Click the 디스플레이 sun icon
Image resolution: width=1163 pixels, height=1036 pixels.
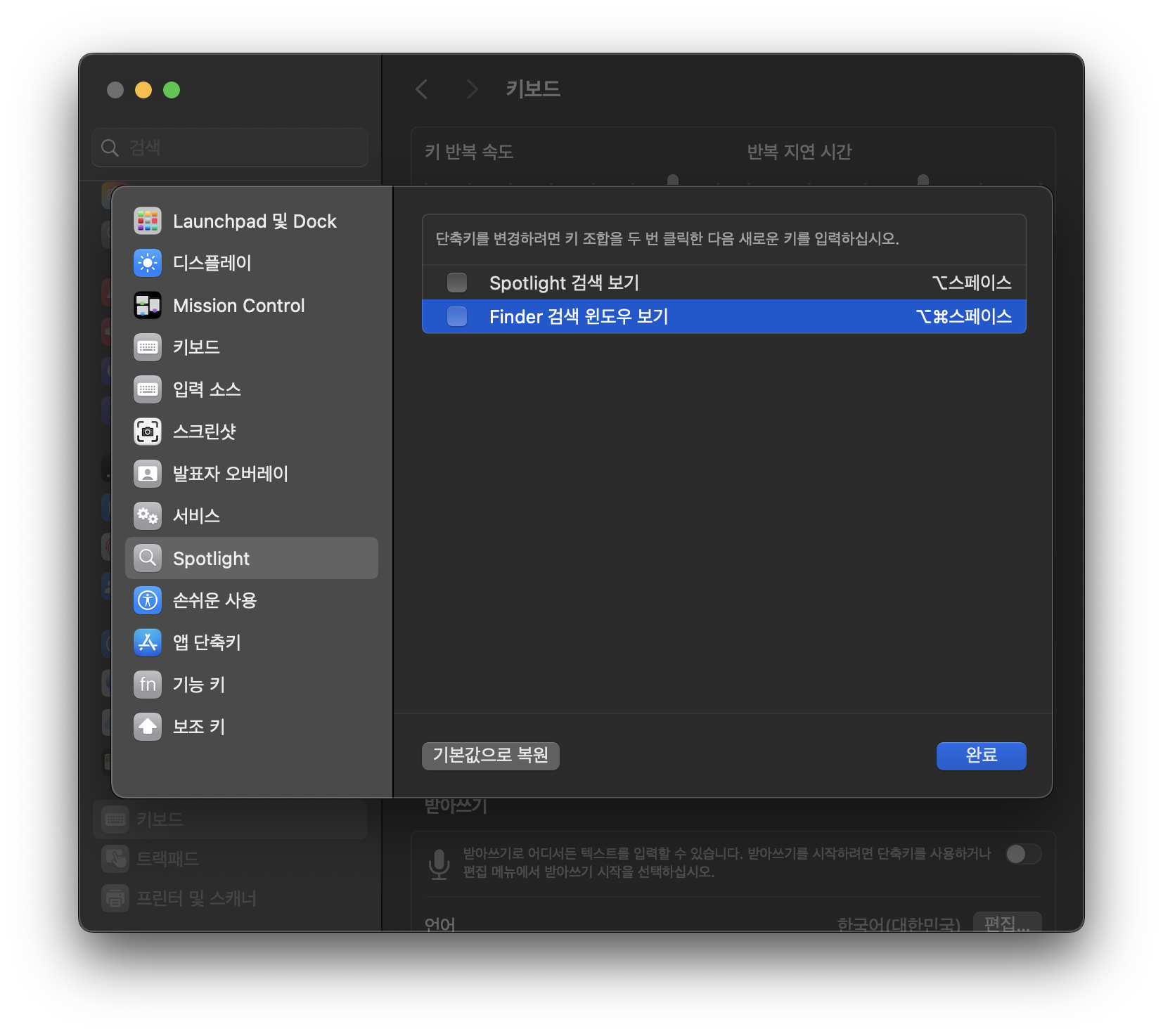[148, 263]
